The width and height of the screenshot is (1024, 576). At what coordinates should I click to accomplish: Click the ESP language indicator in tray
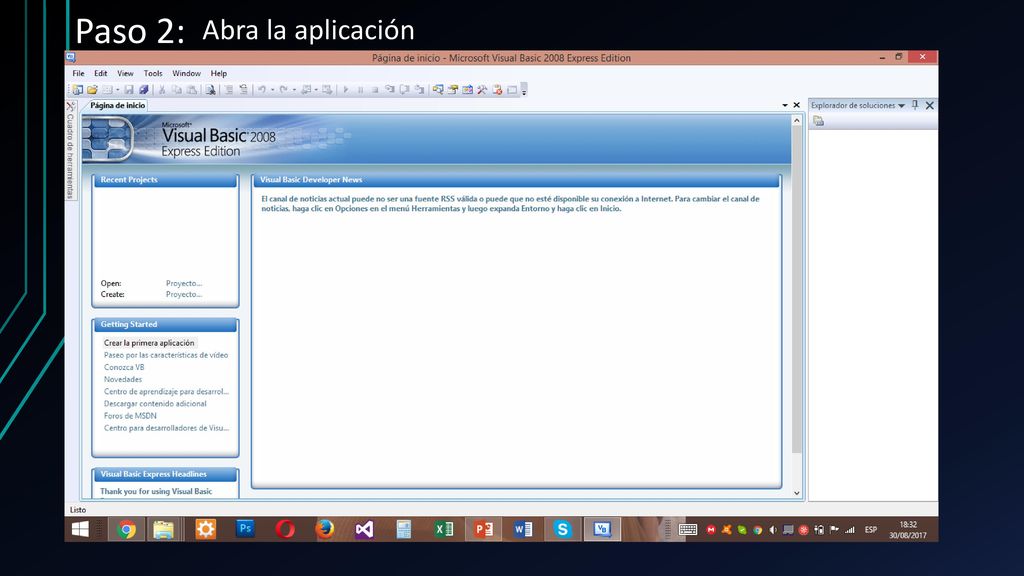871,530
